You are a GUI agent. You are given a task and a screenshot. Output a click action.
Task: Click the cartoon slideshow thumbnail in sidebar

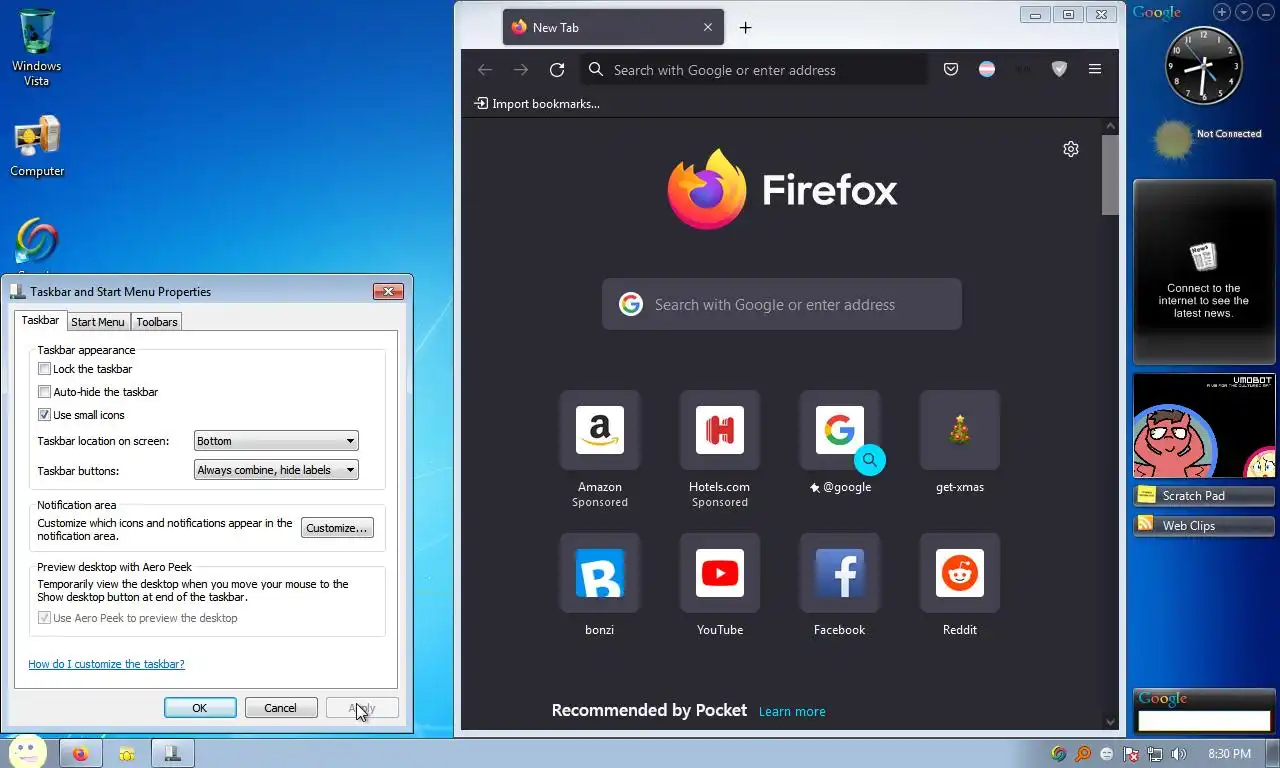[x=1204, y=426]
